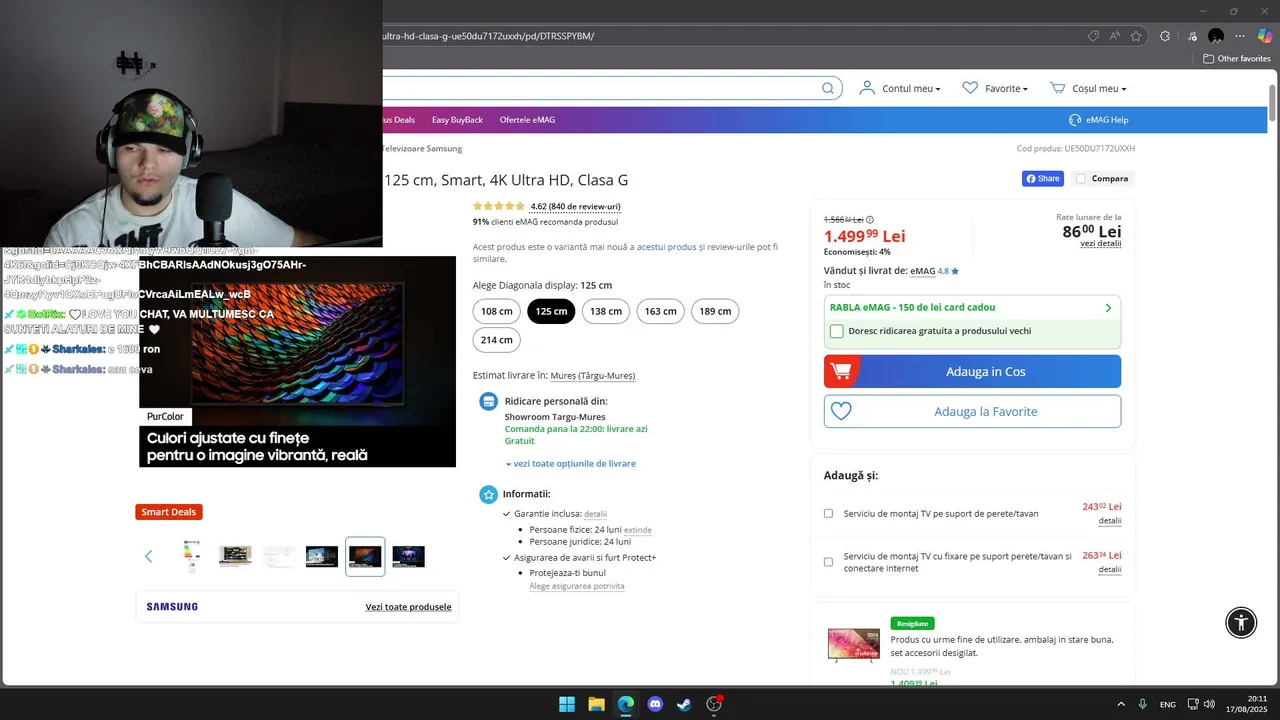Open browser Extensions puzzle icon

(x=1165, y=36)
